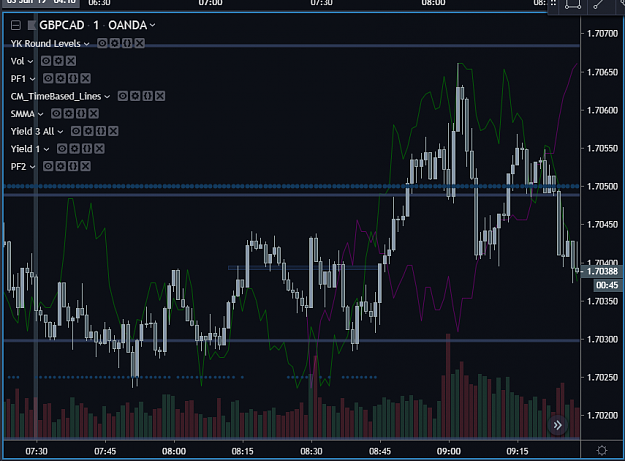Expand the CM_TimeBased_Lines dropdown chevron
The width and height of the screenshot is (625, 461).
(107, 96)
